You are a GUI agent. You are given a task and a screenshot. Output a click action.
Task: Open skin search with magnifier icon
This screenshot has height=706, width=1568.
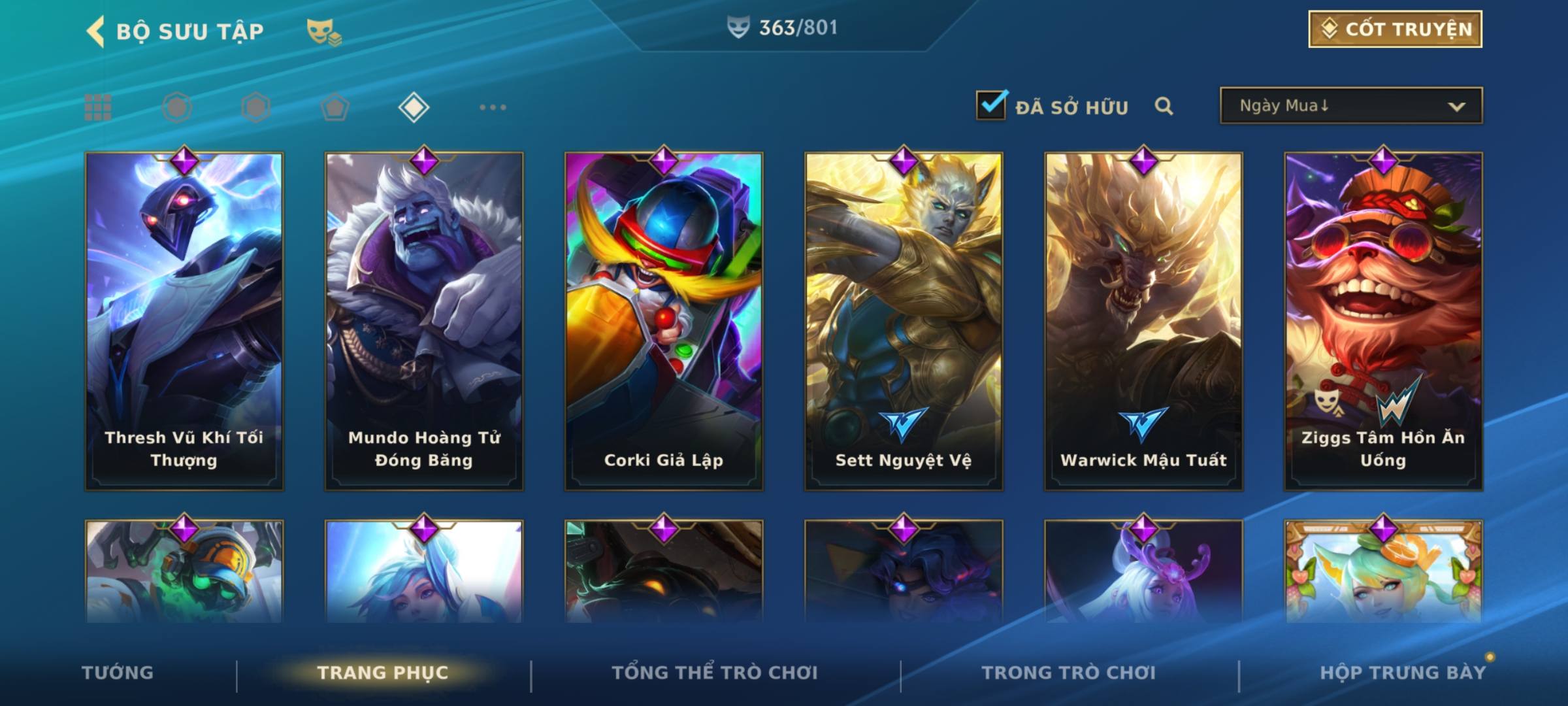point(1164,106)
